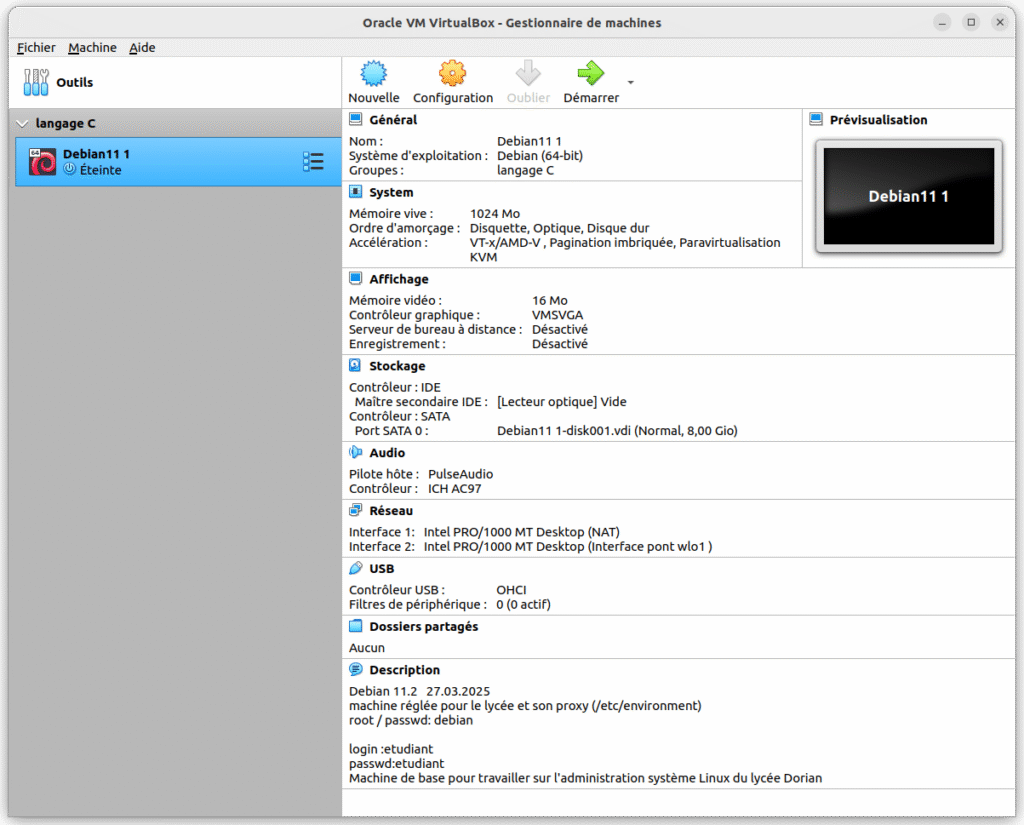
Task: Open the Machine menu
Action: click(92, 47)
